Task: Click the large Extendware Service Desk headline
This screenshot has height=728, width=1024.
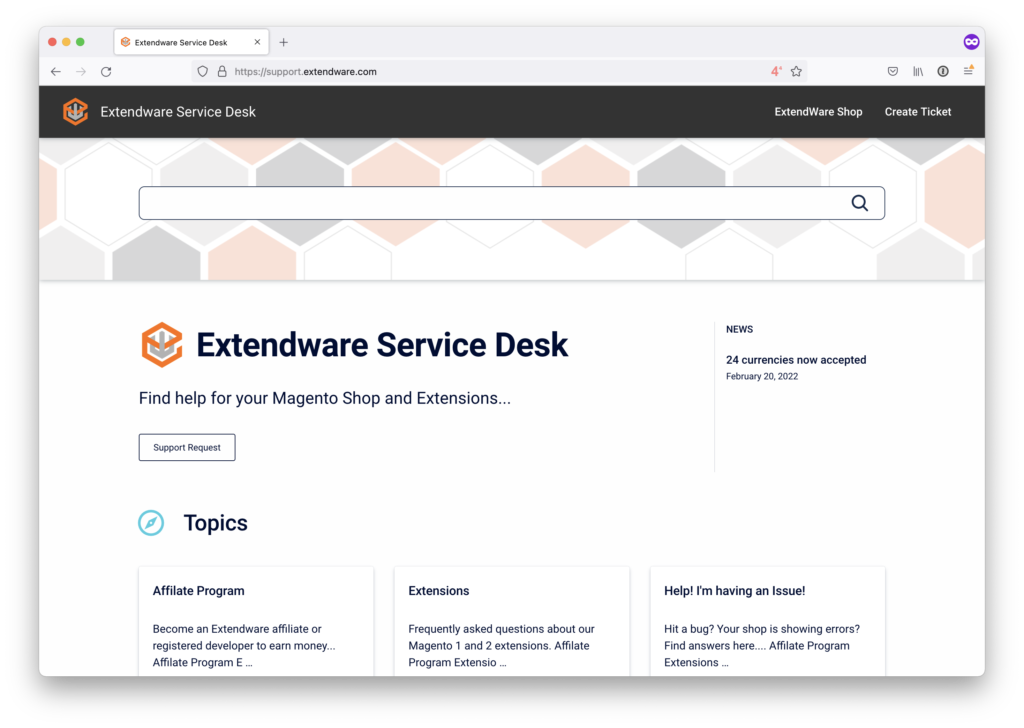Action: click(x=382, y=345)
